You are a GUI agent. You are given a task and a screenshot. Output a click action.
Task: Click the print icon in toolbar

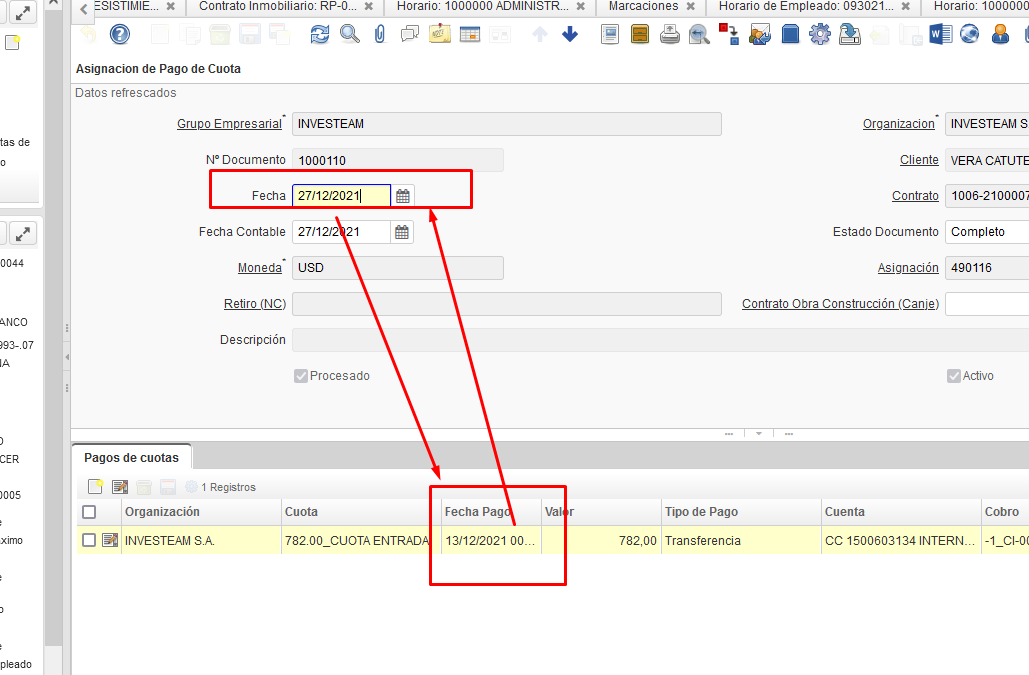(670, 35)
